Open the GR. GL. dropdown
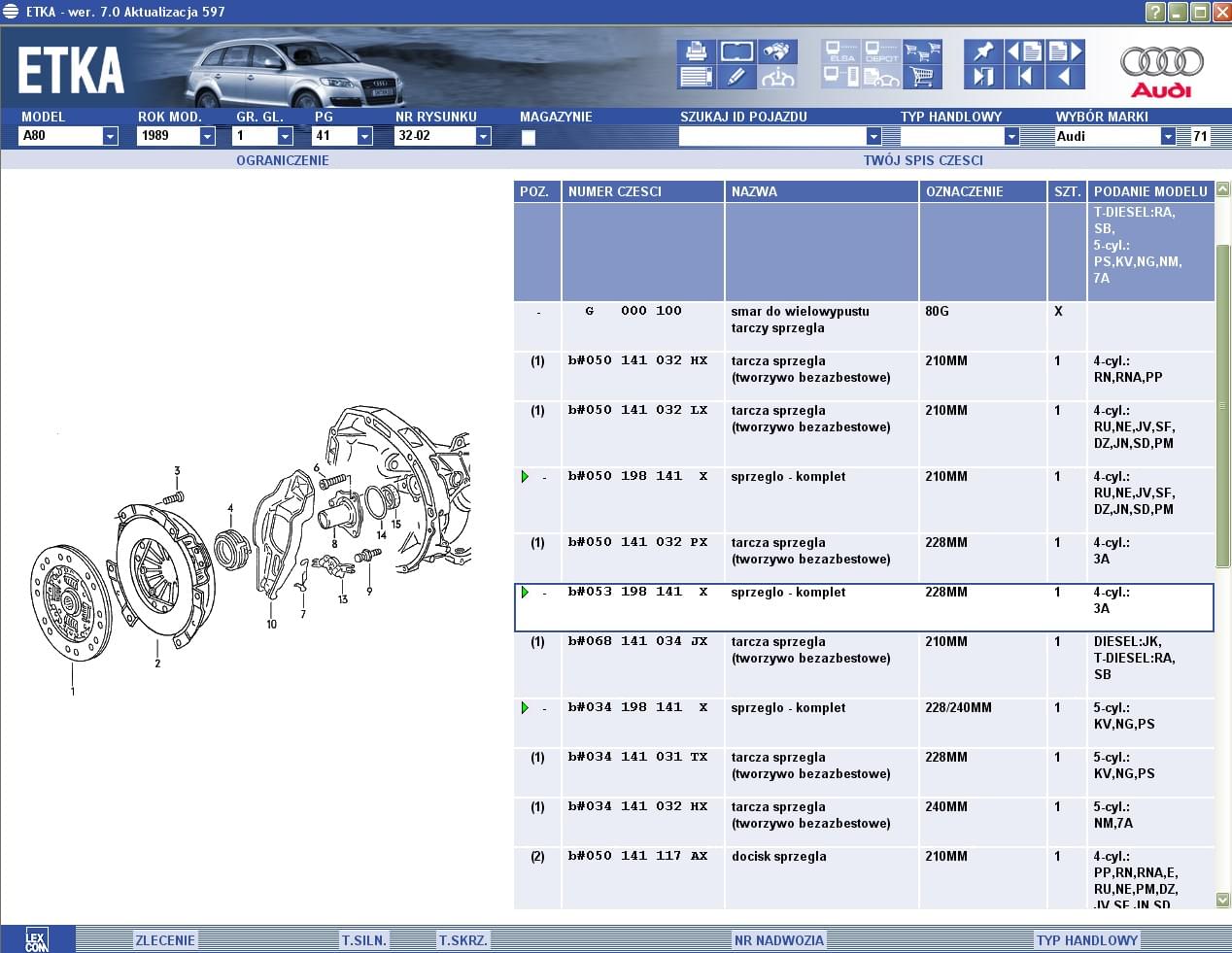The width and height of the screenshot is (1232, 953). click(285, 136)
